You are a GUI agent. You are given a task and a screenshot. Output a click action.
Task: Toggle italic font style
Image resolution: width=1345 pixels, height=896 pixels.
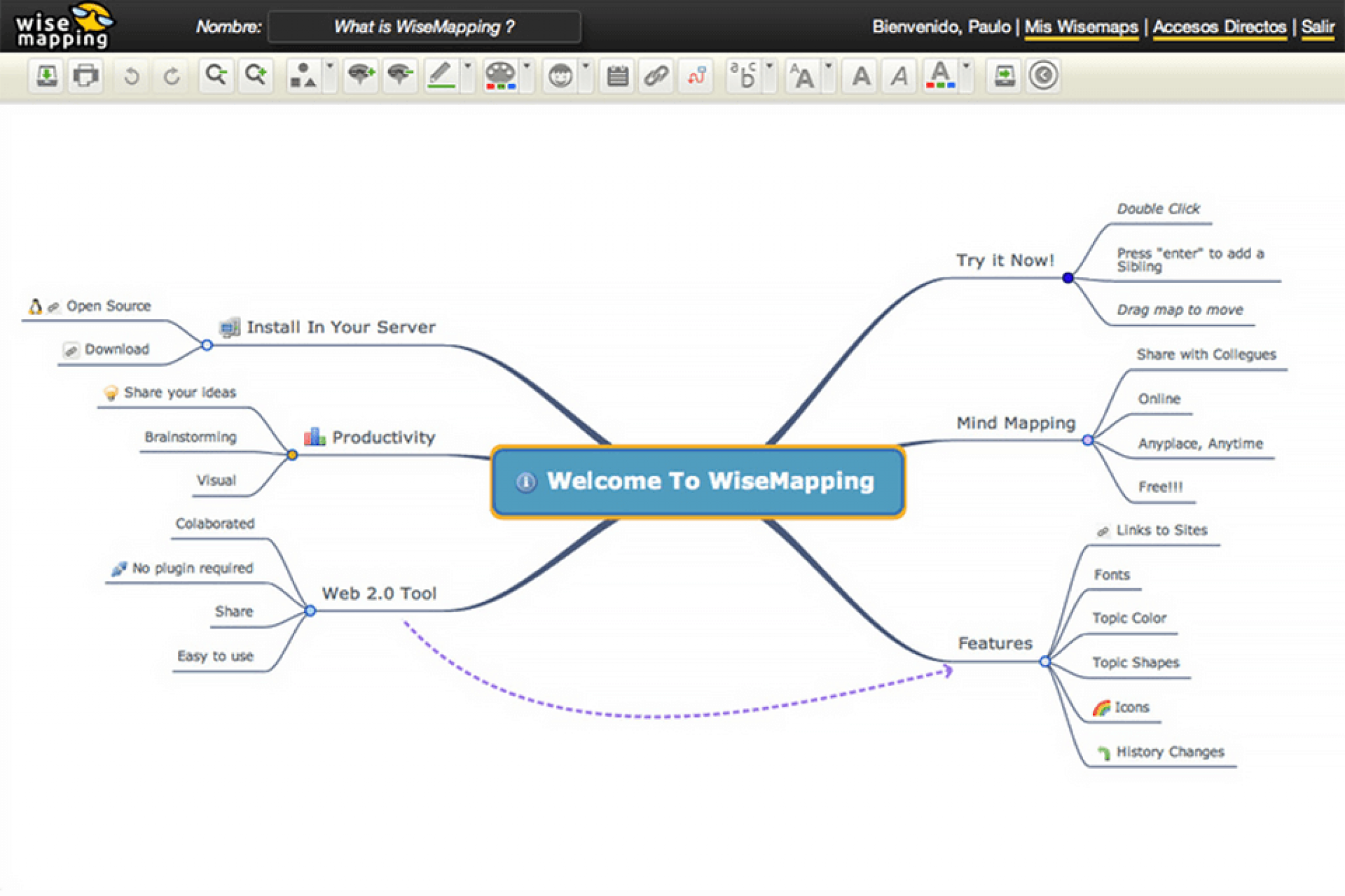tap(900, 75)
